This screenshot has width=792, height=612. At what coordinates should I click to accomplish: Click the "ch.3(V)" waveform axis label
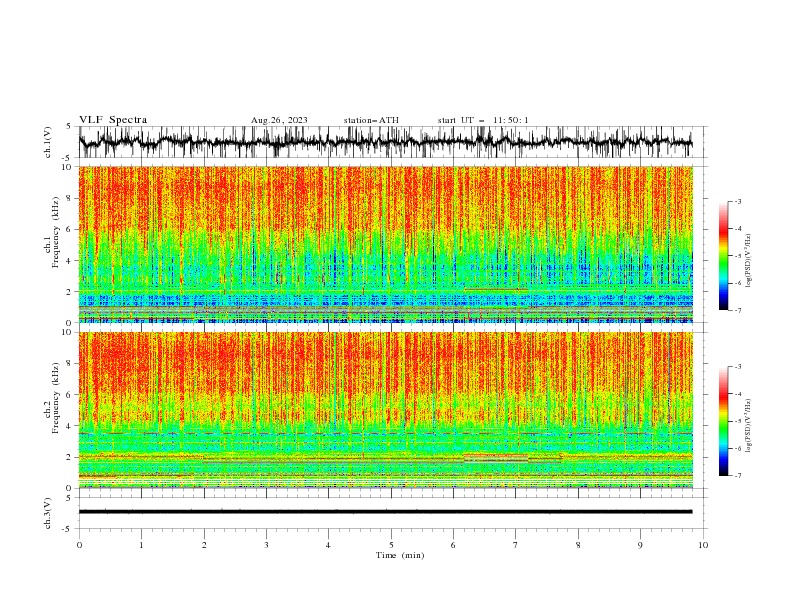click(48, 513)
